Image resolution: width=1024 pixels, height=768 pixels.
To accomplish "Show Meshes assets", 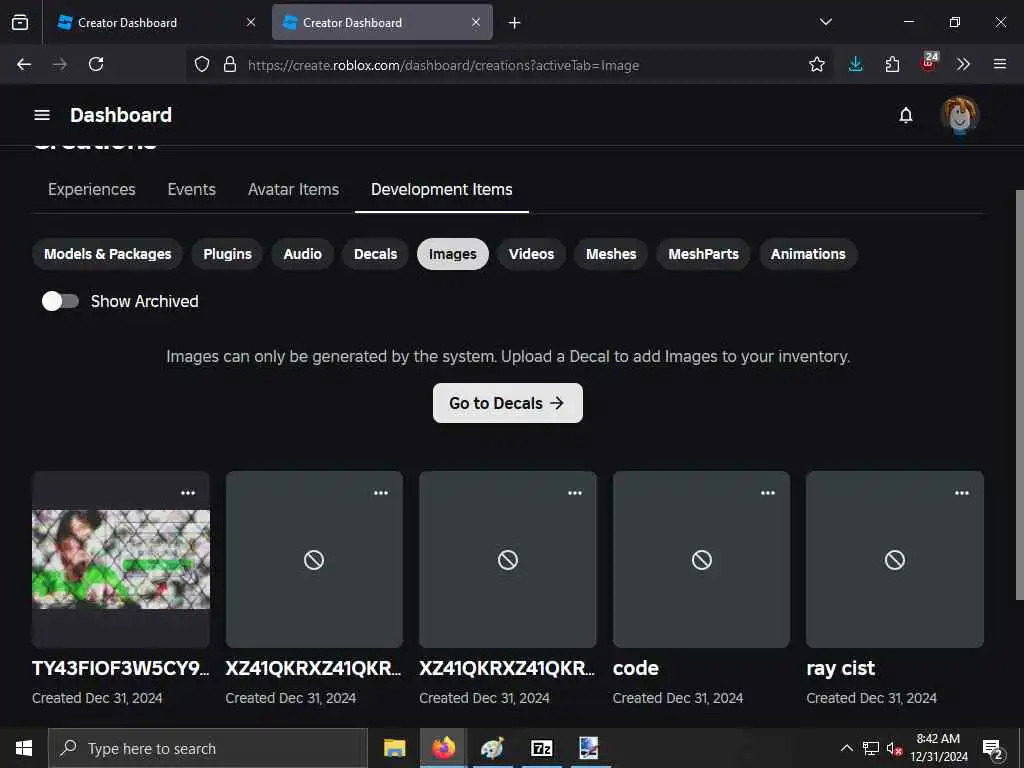I will [x=611, y=254].
